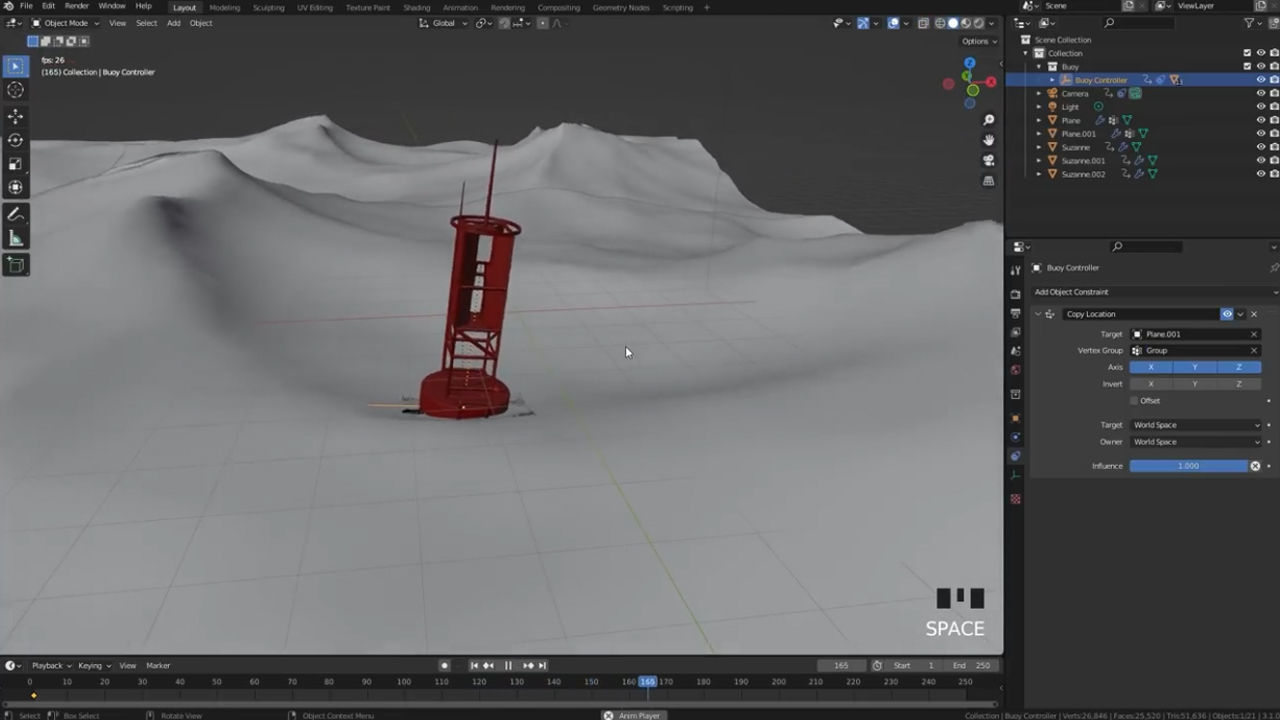
Task: Open the Render menu
Action: click(77, 6)
